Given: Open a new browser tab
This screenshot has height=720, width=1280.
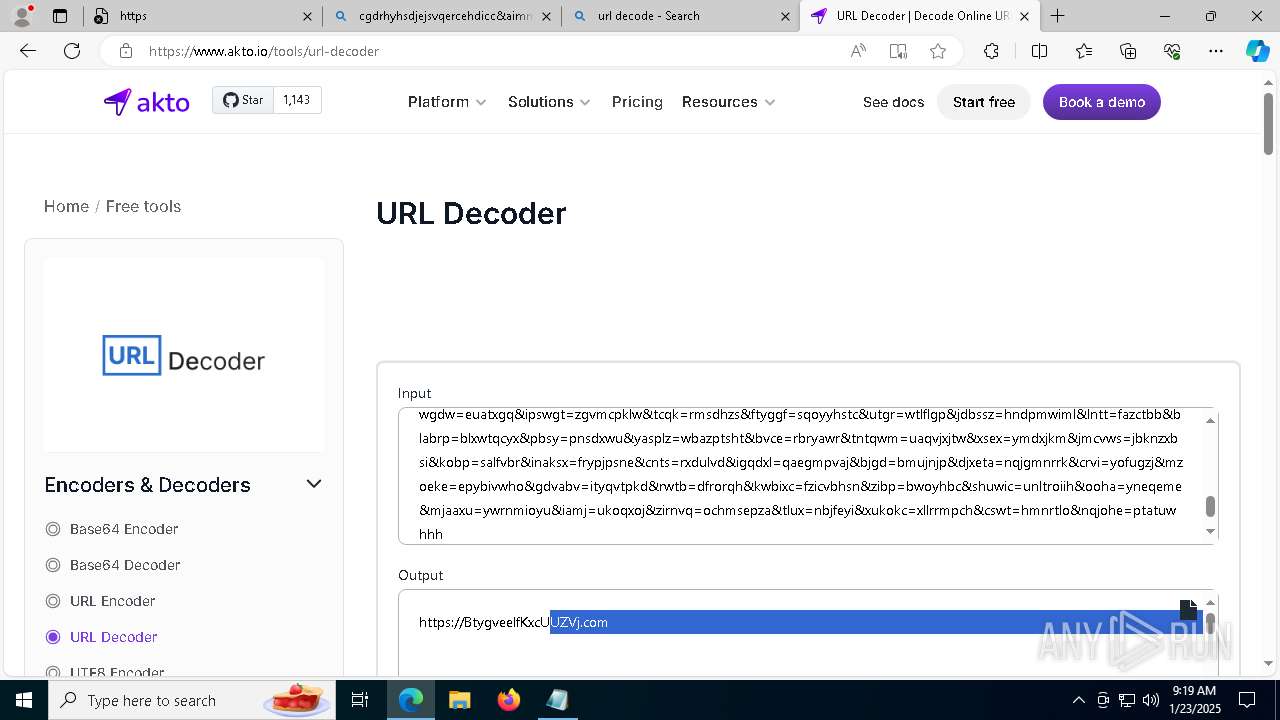Looking at the screenshot, I should pos(1058,16).
